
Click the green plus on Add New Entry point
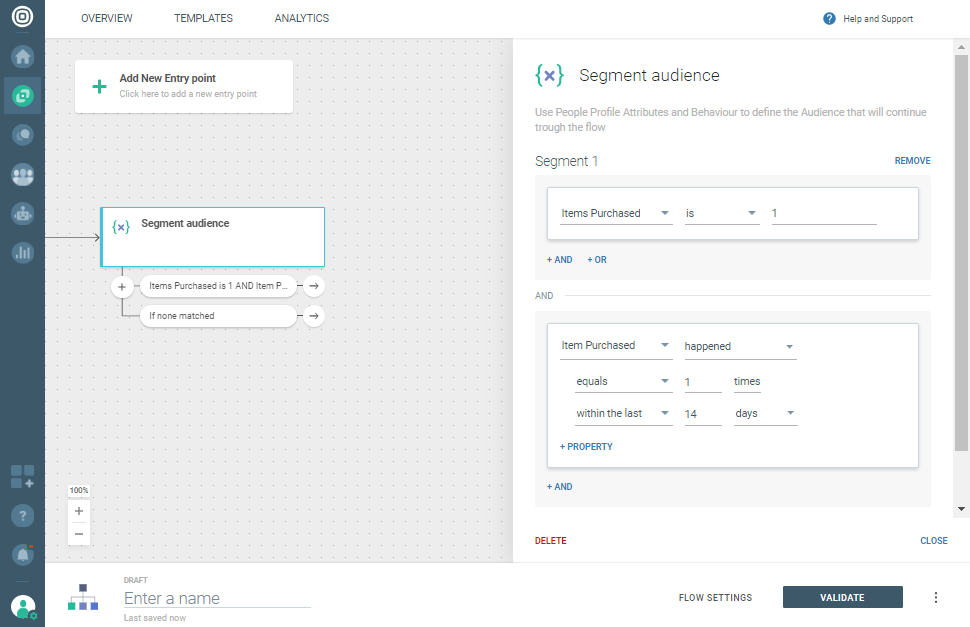(99, 86)
